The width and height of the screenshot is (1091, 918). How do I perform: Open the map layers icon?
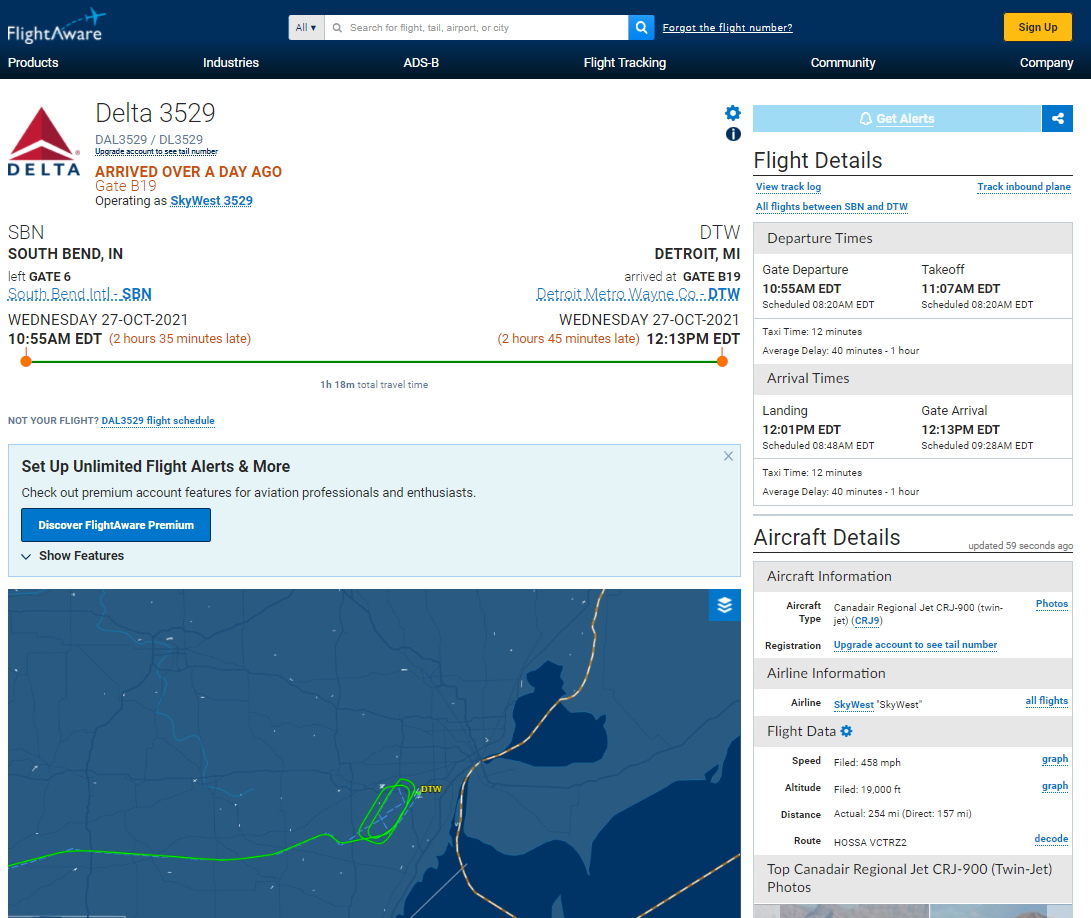point(725,605)
